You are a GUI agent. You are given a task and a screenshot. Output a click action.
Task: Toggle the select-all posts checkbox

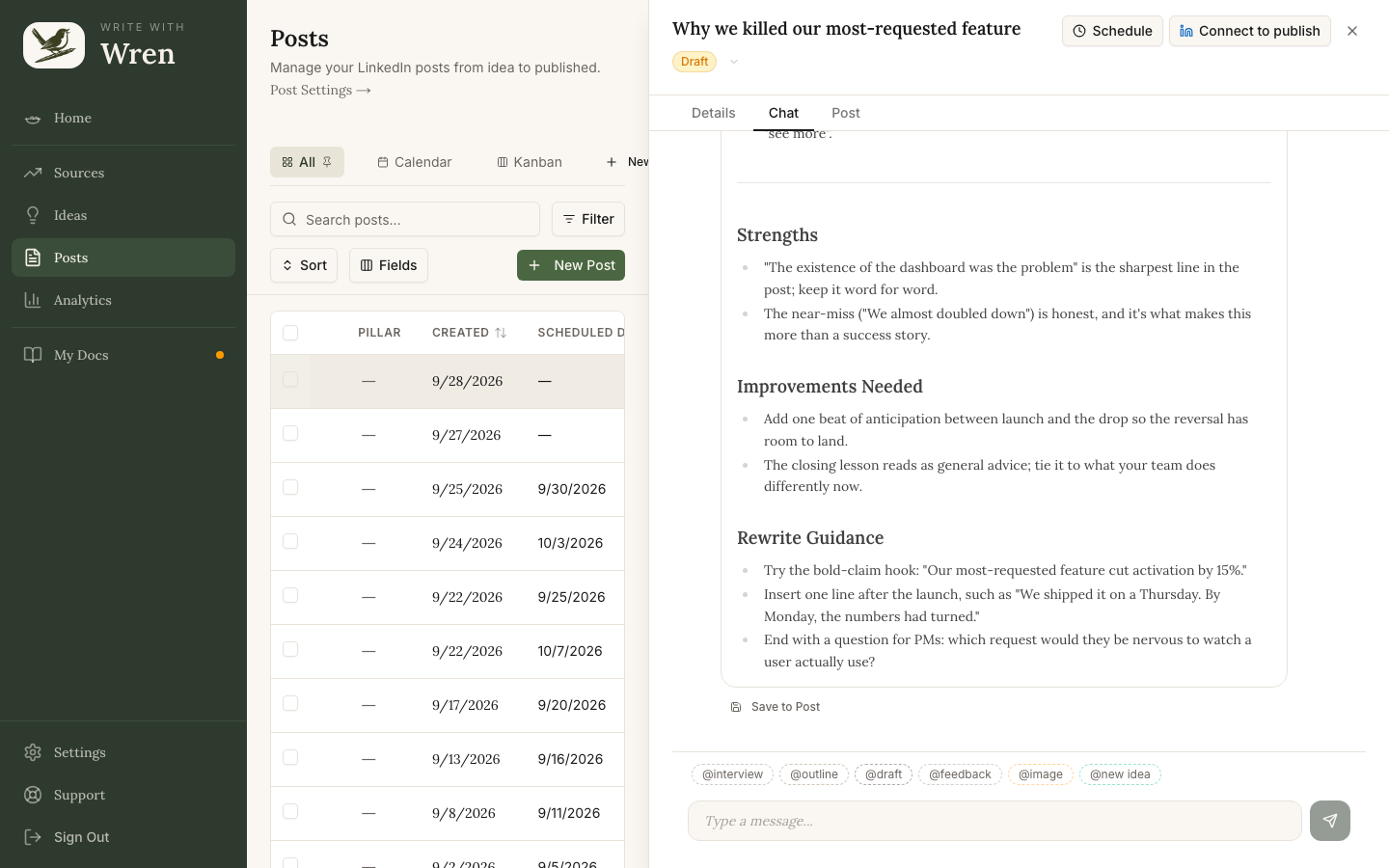(290, 333)
